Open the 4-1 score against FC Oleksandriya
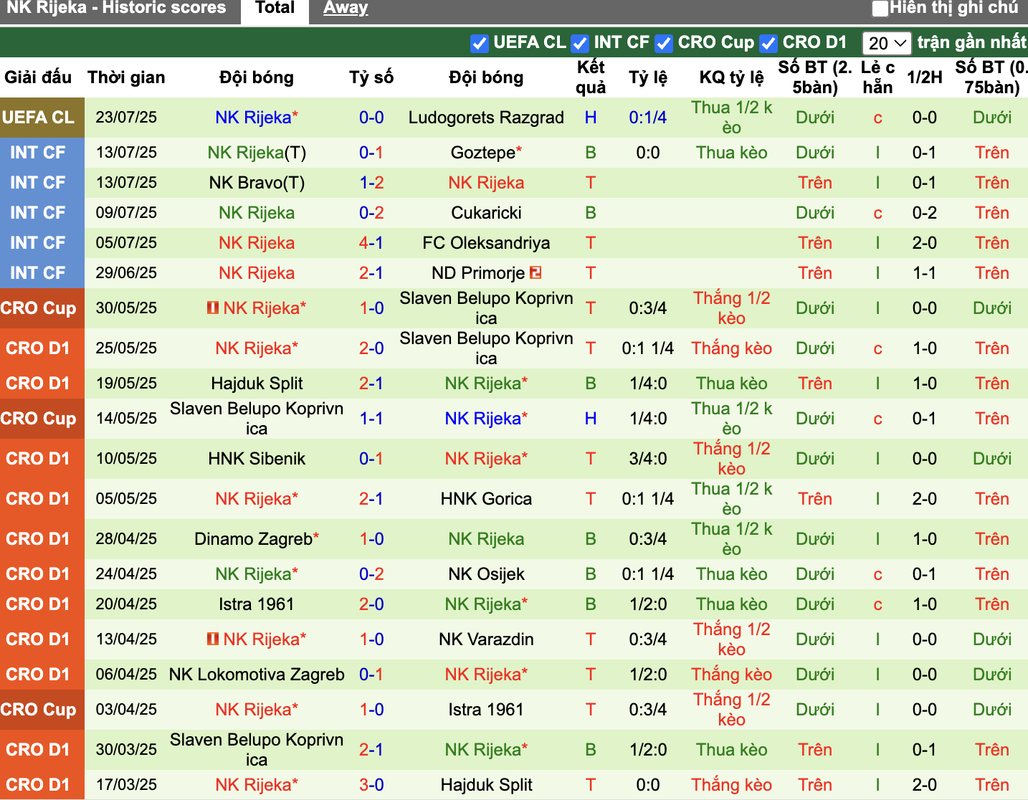1028x800 pixels. (371, 243)
